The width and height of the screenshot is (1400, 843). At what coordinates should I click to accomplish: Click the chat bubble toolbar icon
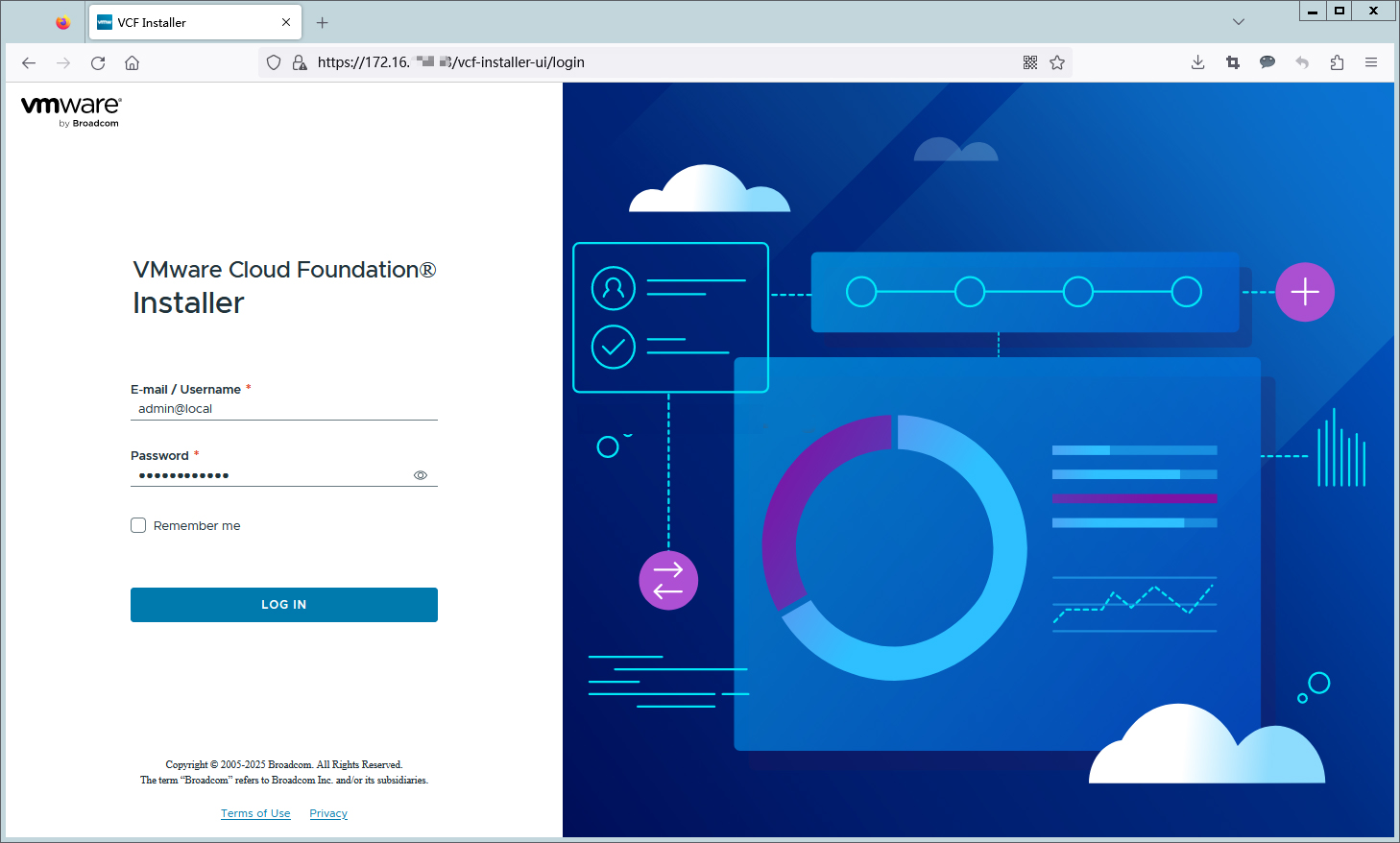coord(1267,62)
